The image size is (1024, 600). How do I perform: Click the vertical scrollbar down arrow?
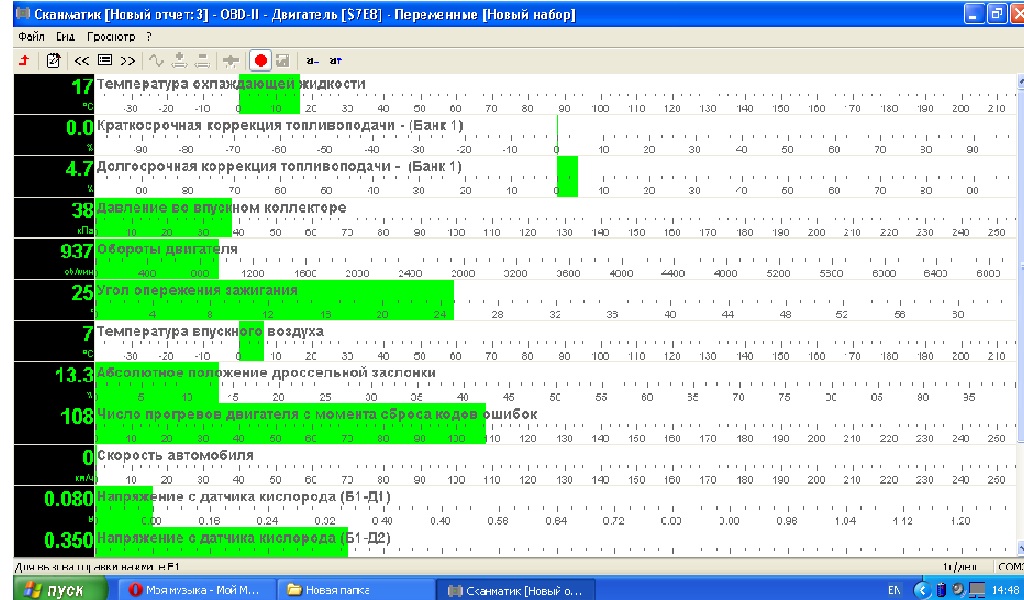click(x=1021, y=549)
